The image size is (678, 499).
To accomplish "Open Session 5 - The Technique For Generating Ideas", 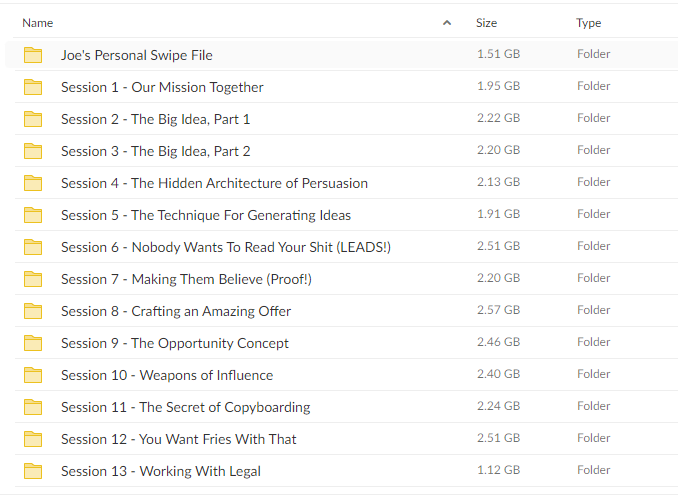I will point(206,215).
